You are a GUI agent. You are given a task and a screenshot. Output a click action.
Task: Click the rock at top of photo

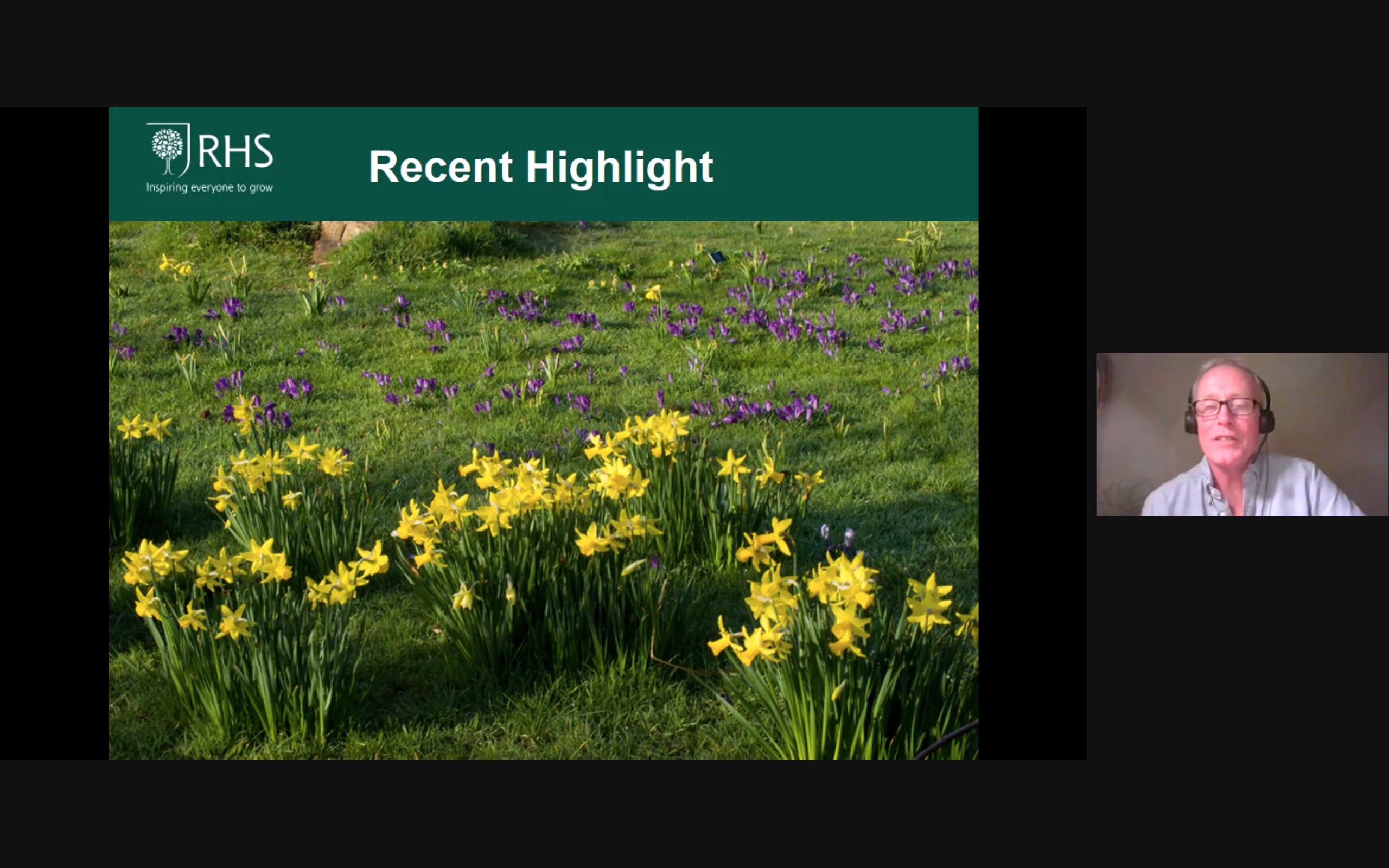coord(336,236)
